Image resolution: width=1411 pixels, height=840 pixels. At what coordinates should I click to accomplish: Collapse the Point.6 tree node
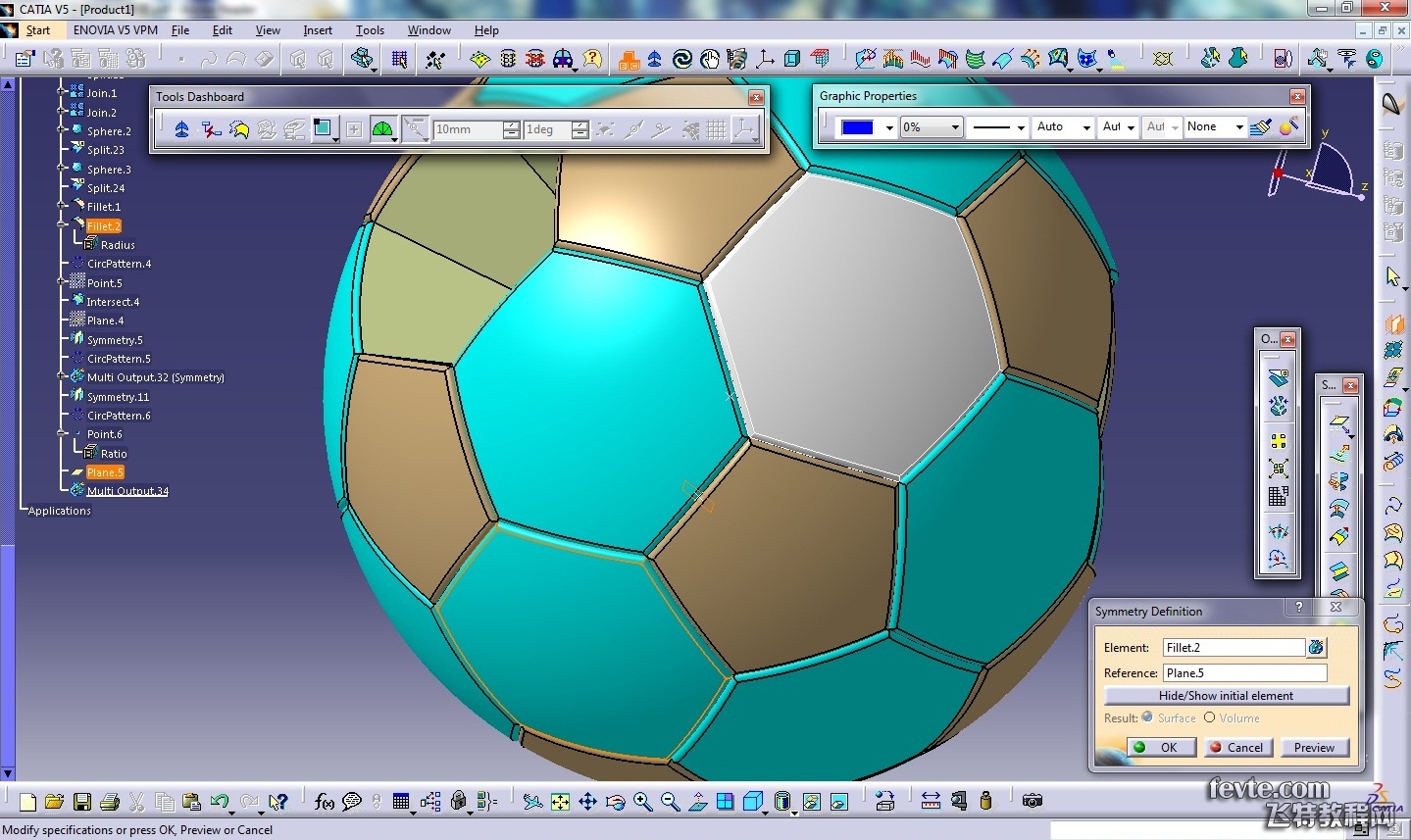pyautogui.click(x=62, y=434)
